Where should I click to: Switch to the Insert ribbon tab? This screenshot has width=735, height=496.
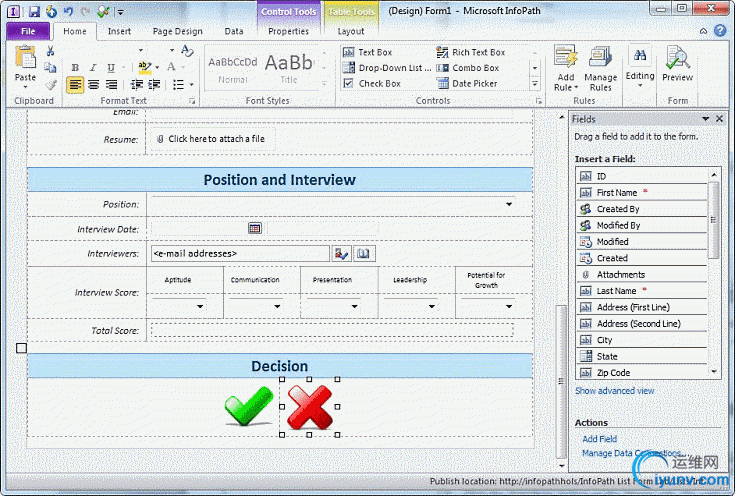[x=119, y=31]
